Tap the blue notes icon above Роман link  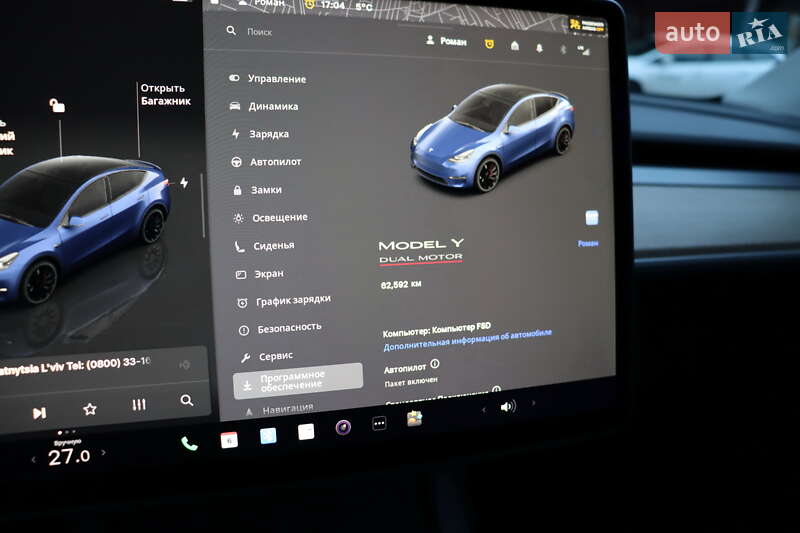point(592,218)
